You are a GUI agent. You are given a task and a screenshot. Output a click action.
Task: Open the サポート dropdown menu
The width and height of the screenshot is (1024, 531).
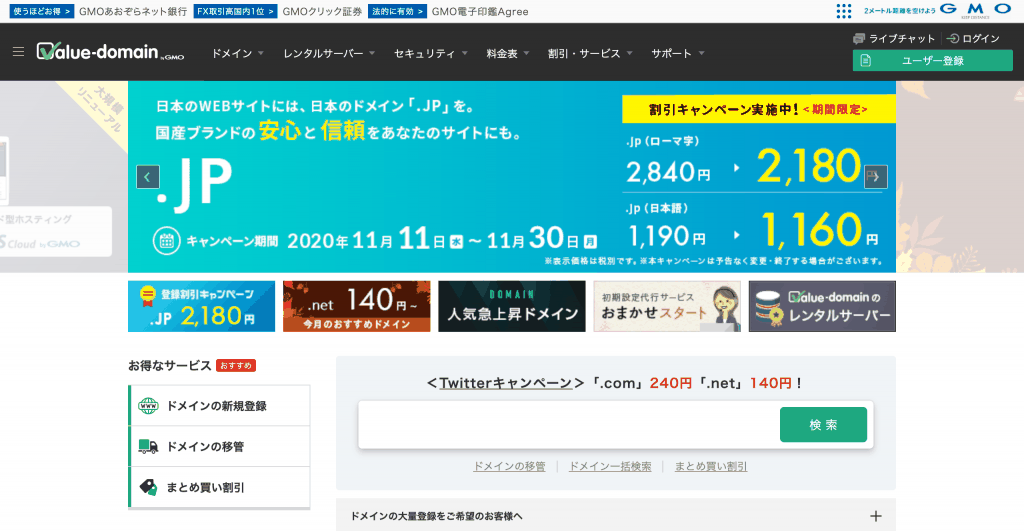[678, 54]
